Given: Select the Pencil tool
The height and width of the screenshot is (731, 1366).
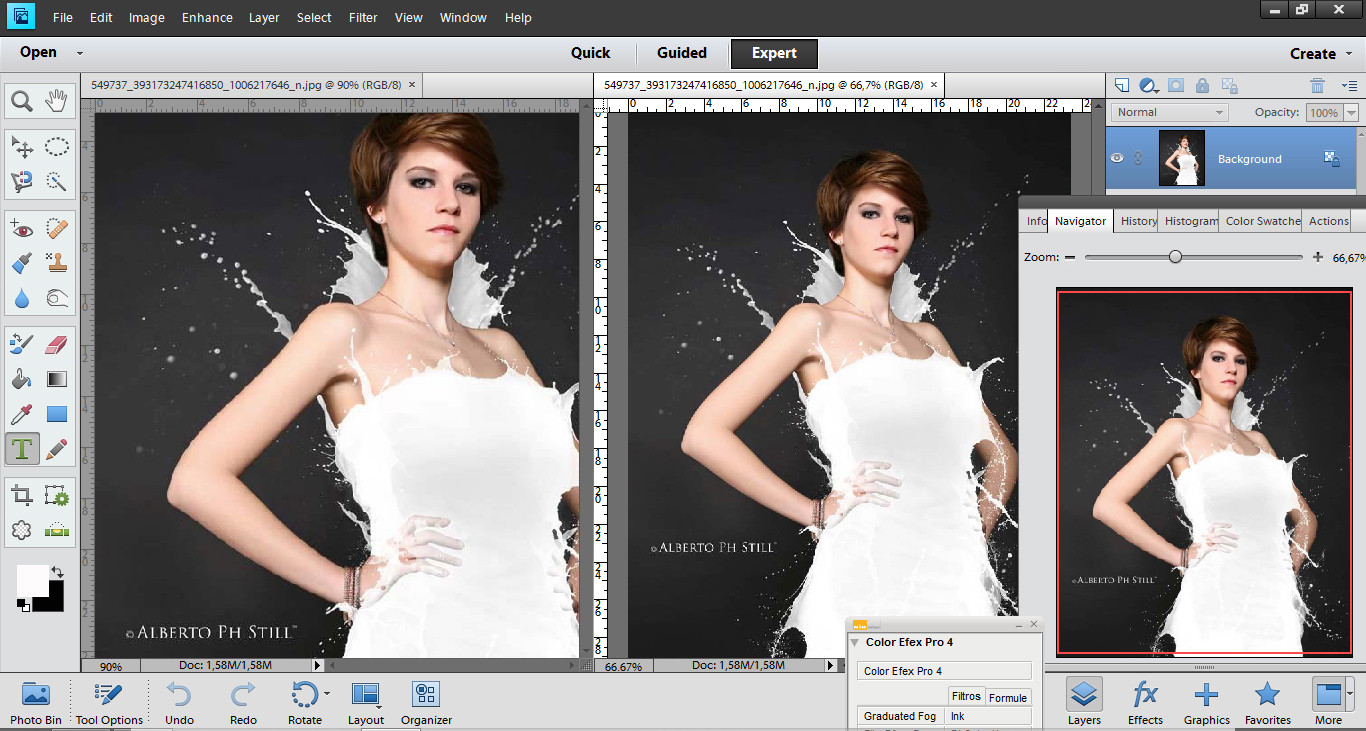Looking at the screenshot, I should click(x=57, y=449).
